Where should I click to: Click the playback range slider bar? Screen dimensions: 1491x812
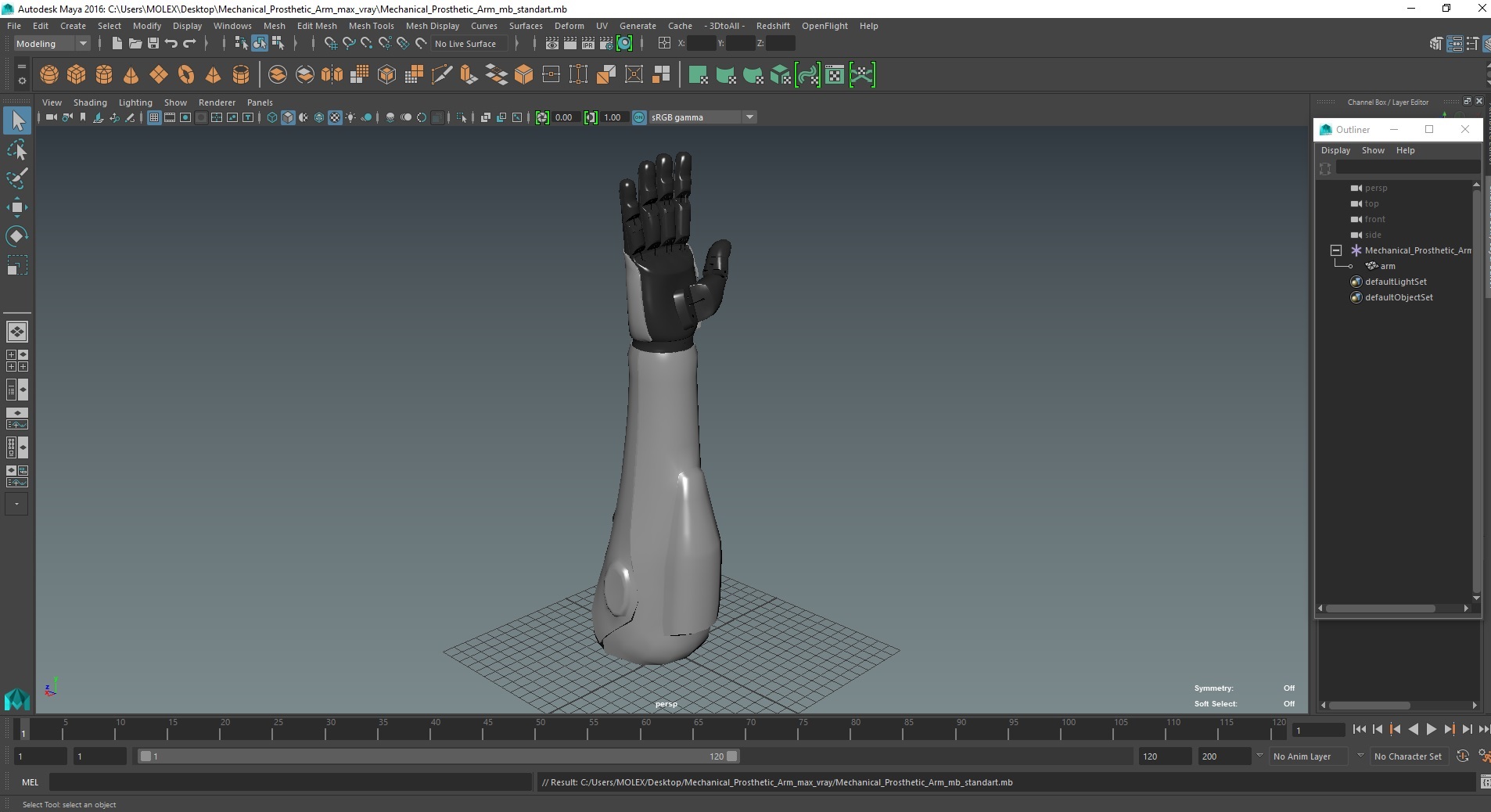point(438,756)
